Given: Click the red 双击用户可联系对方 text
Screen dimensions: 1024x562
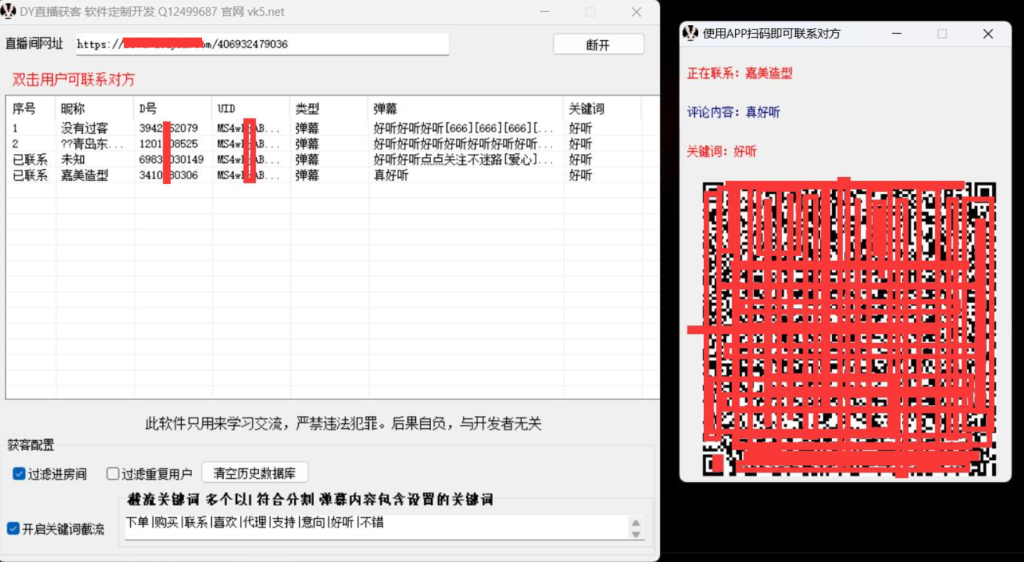Looking at the screenshot, I should [x=74, y=80].
